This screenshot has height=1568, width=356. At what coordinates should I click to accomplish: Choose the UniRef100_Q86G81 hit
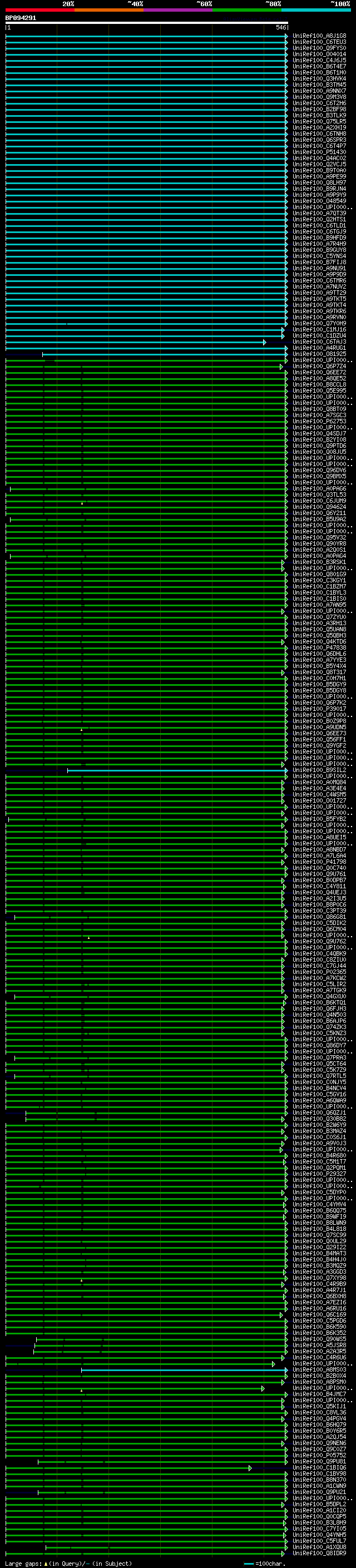pos(319,917)
